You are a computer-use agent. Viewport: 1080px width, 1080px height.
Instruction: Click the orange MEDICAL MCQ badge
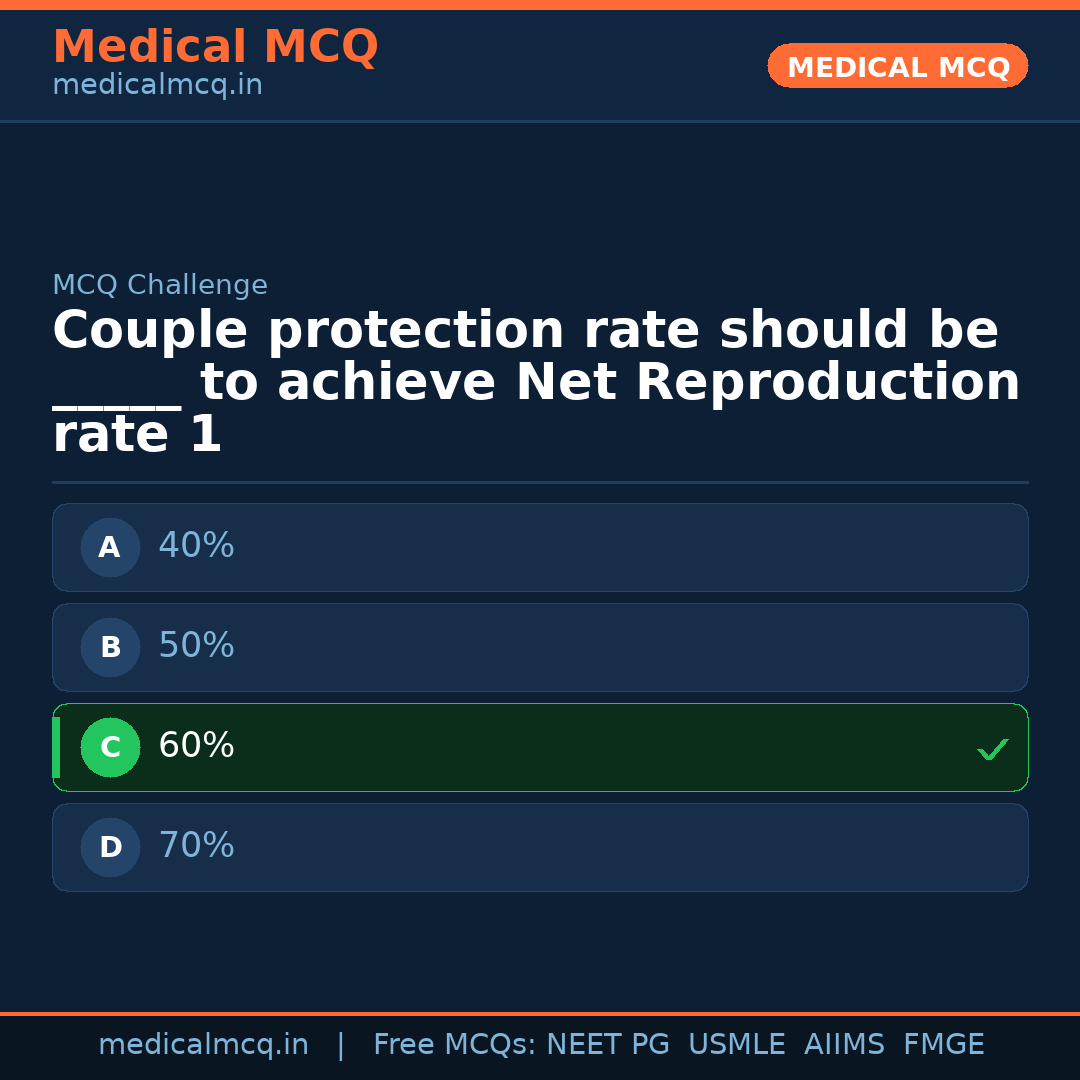[x=897, y=66]
